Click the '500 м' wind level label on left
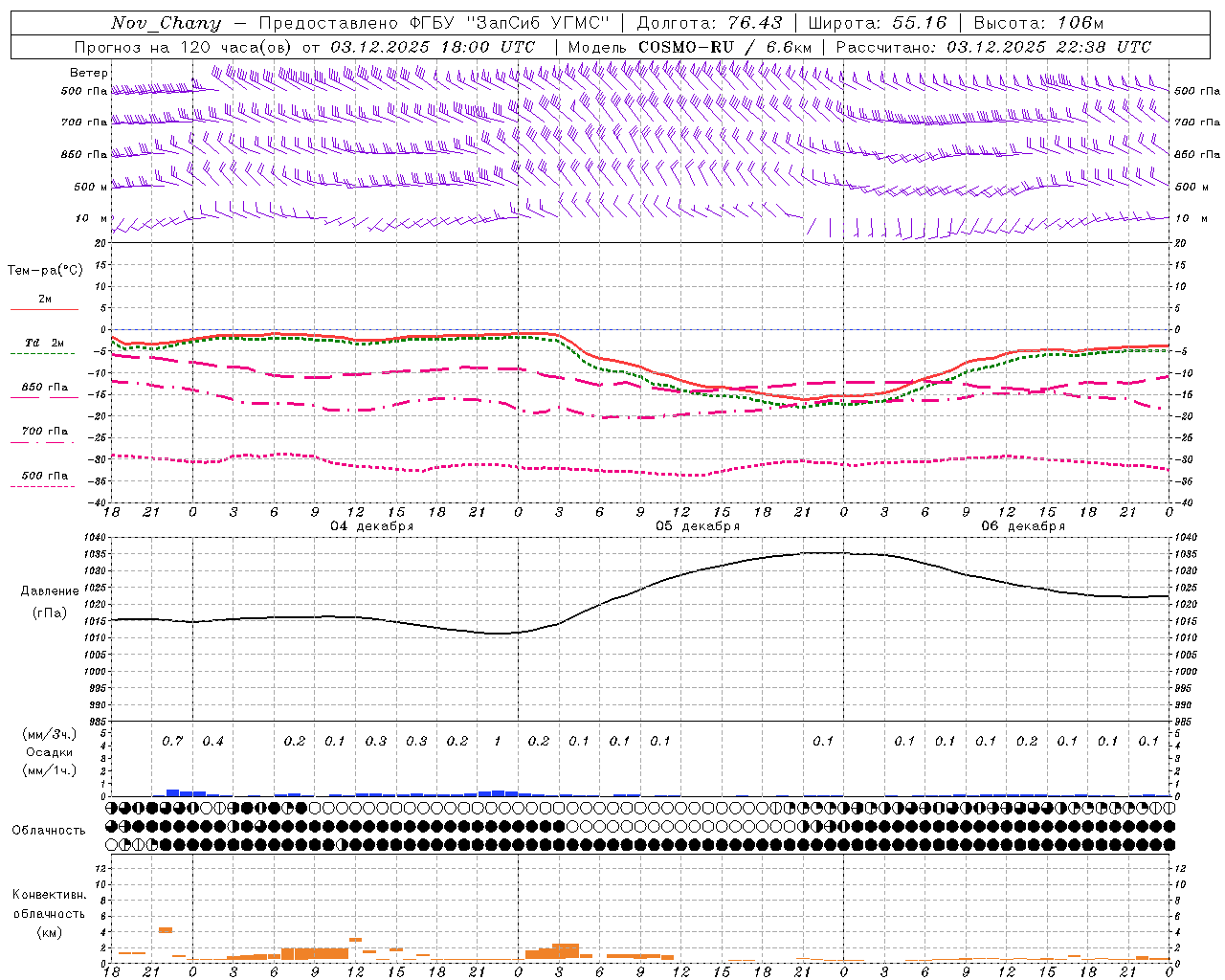The image size is (1225, 980). coord(91,187)
